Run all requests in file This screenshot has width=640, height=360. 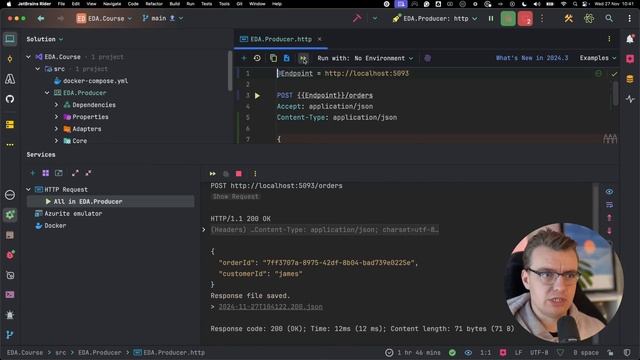coord(303,58)
